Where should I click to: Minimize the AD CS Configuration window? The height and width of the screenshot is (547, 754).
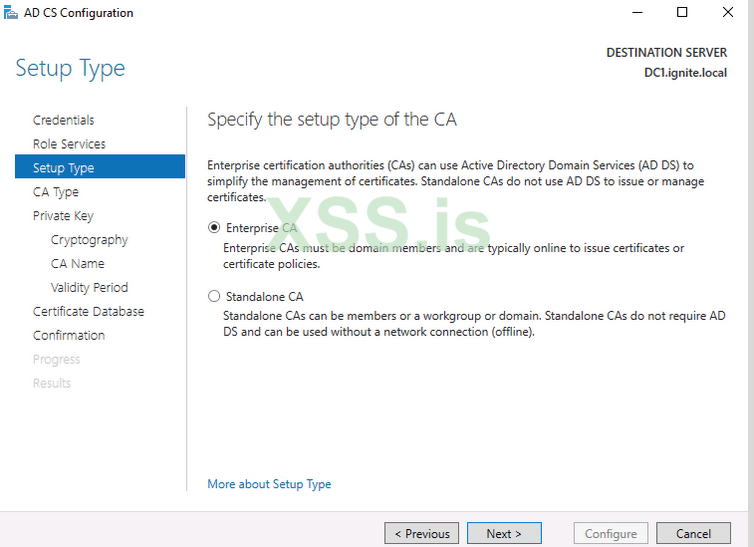pyautogui.click(x=637, y=13)
